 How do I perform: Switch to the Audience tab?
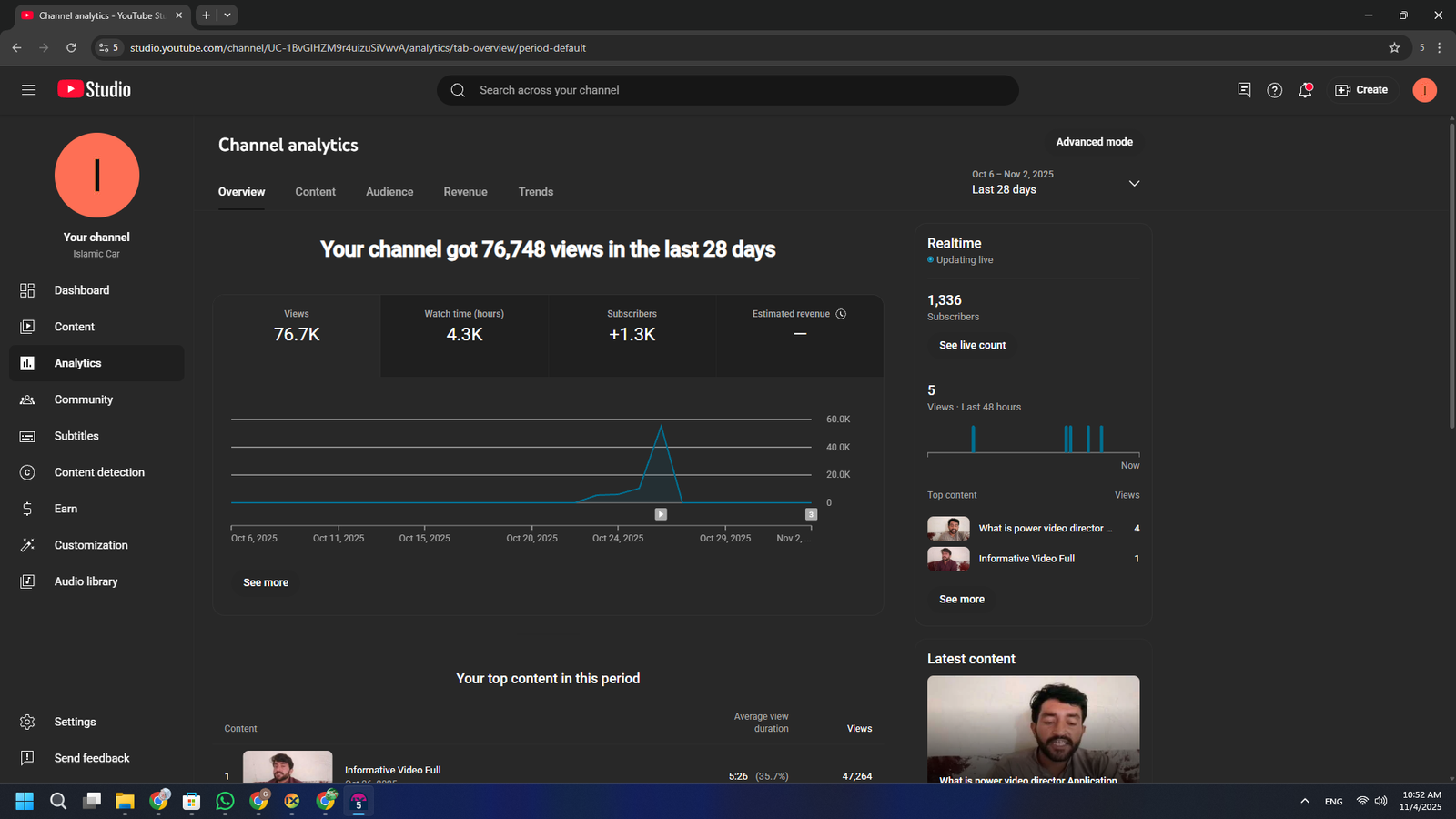coord(389,192)
